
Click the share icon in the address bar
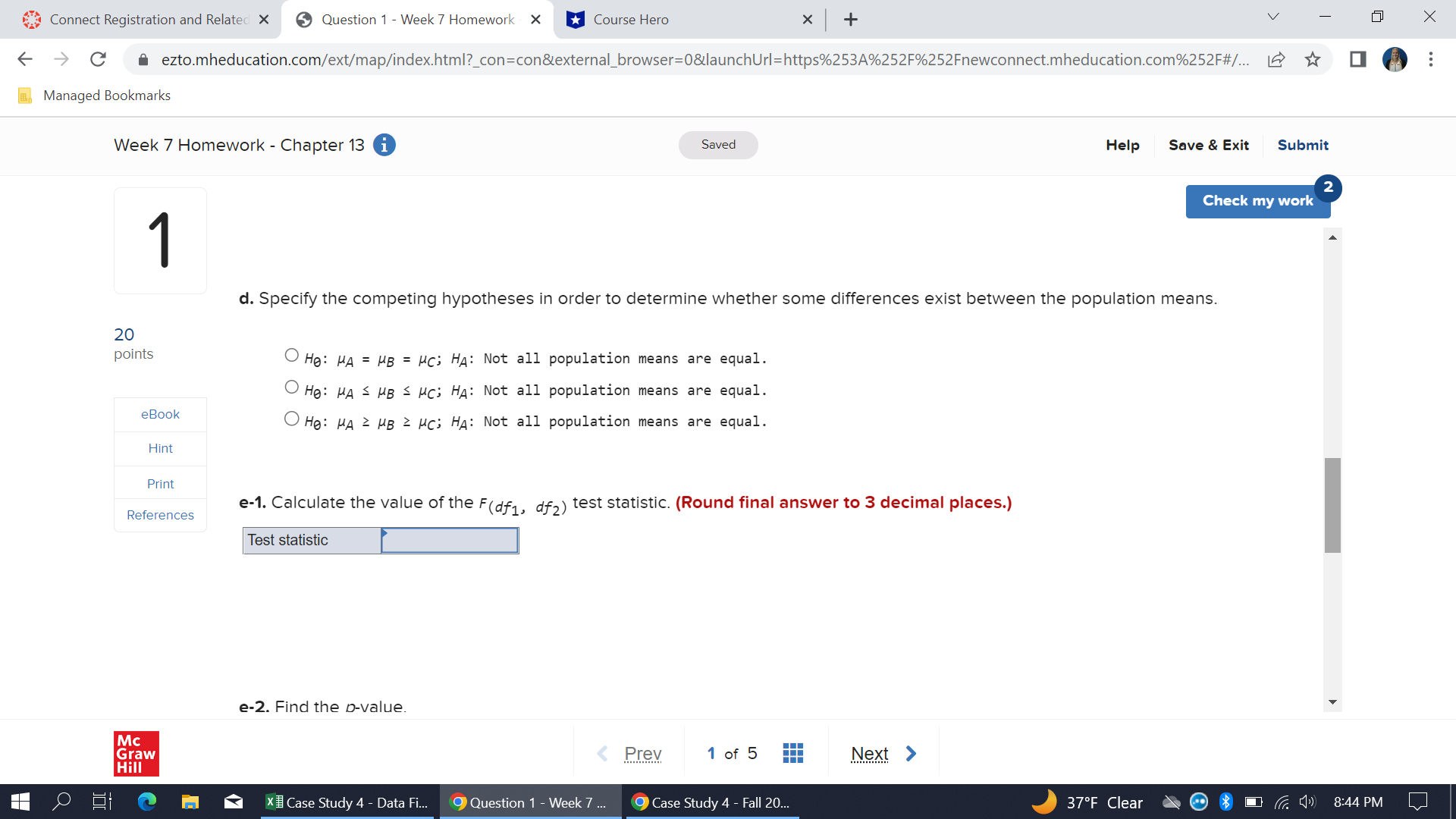pyautogui.click(x=1277, y=59)
